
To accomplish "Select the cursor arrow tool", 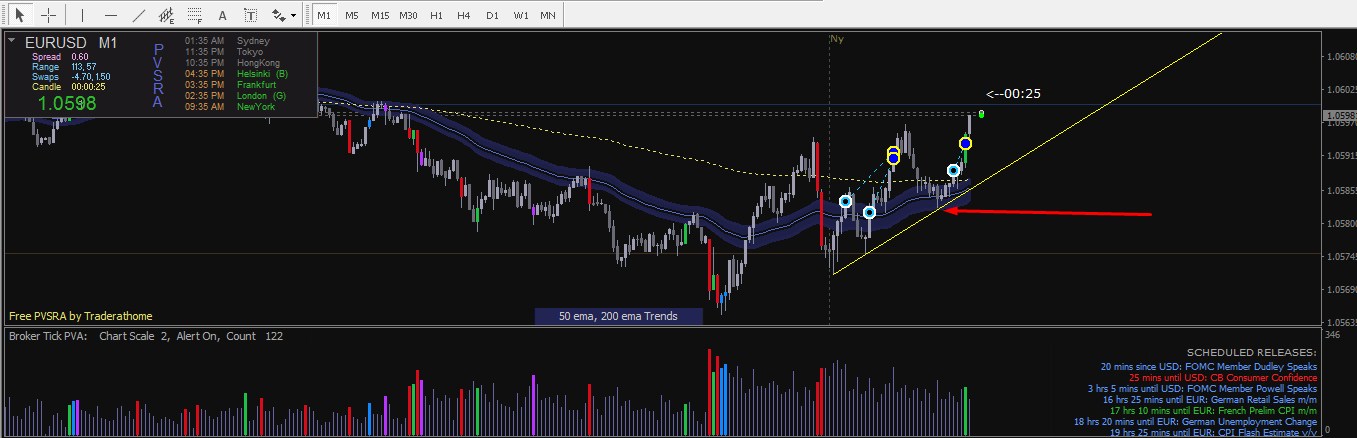I will [19, 16].
